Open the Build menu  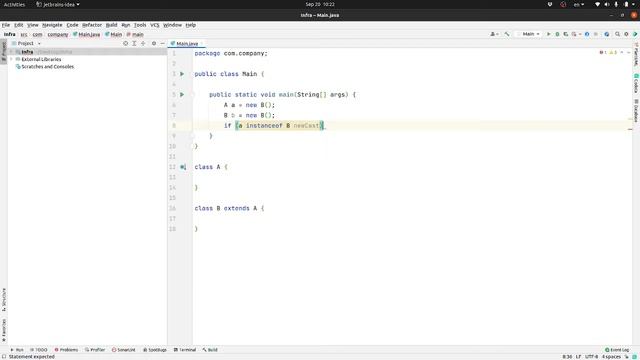[x=111, y=25]
